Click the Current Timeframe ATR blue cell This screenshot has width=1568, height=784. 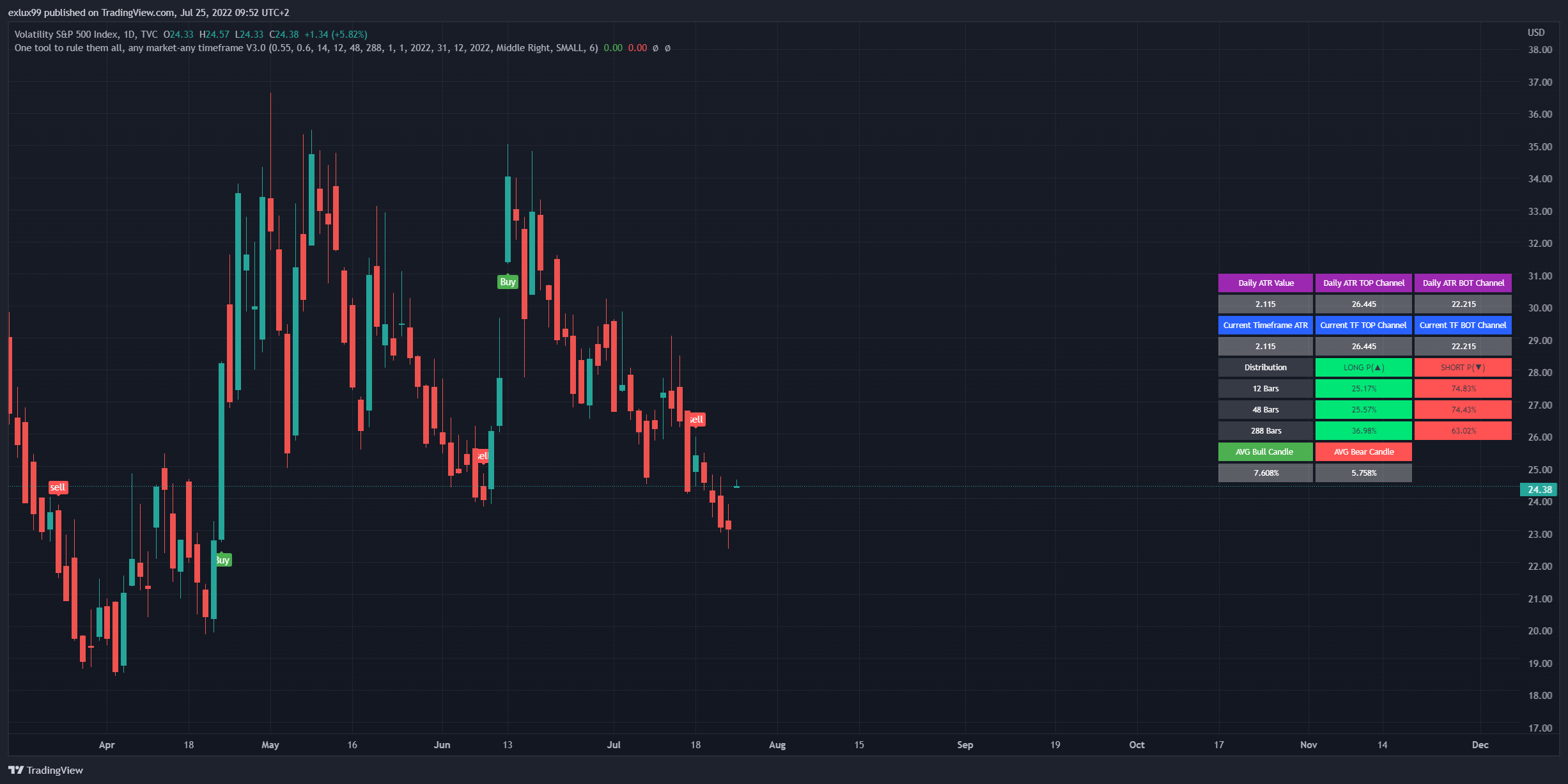pyautogui.click(x=1265, y=325)
